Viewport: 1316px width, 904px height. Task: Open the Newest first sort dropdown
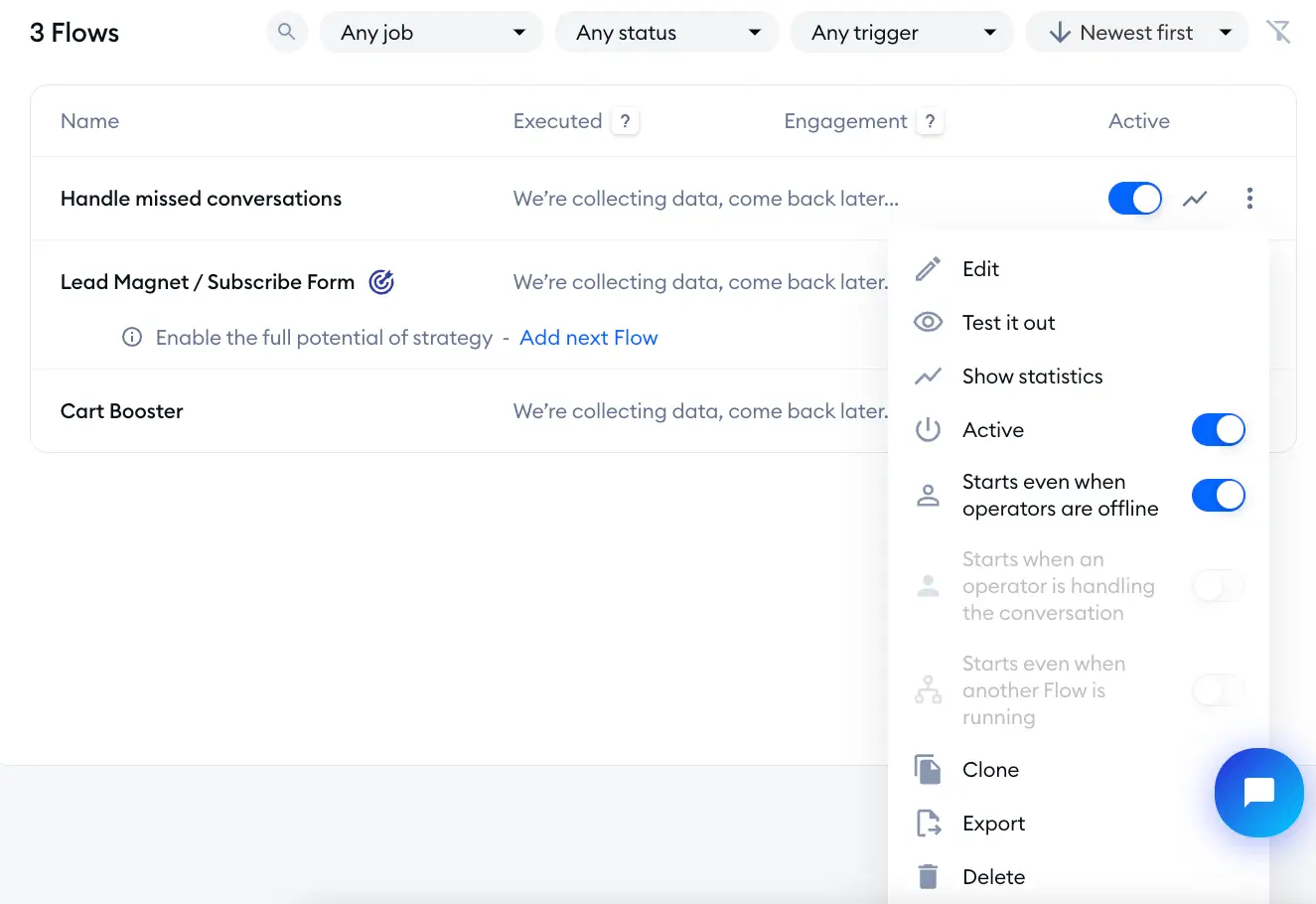coord(1137,32)
